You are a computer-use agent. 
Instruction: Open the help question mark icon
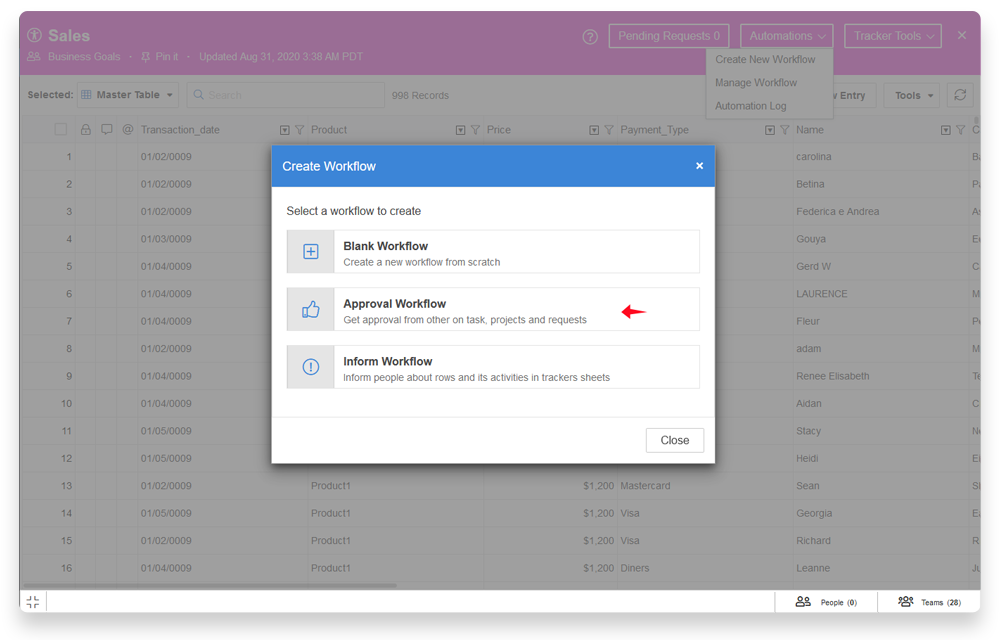point(590,37)
